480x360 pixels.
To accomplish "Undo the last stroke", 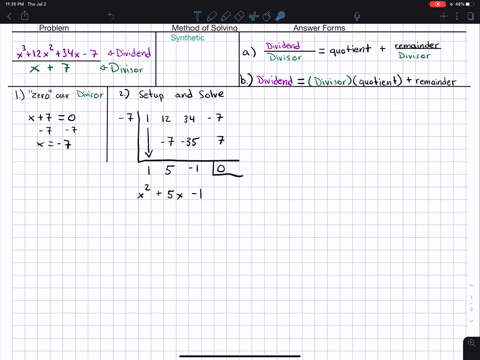I will tap(111, 16).
